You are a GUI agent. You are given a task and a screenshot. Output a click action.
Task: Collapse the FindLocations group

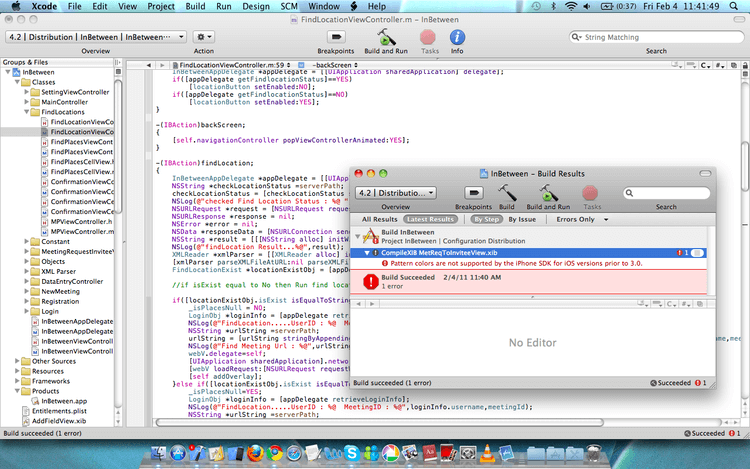[x=26, y=112]
